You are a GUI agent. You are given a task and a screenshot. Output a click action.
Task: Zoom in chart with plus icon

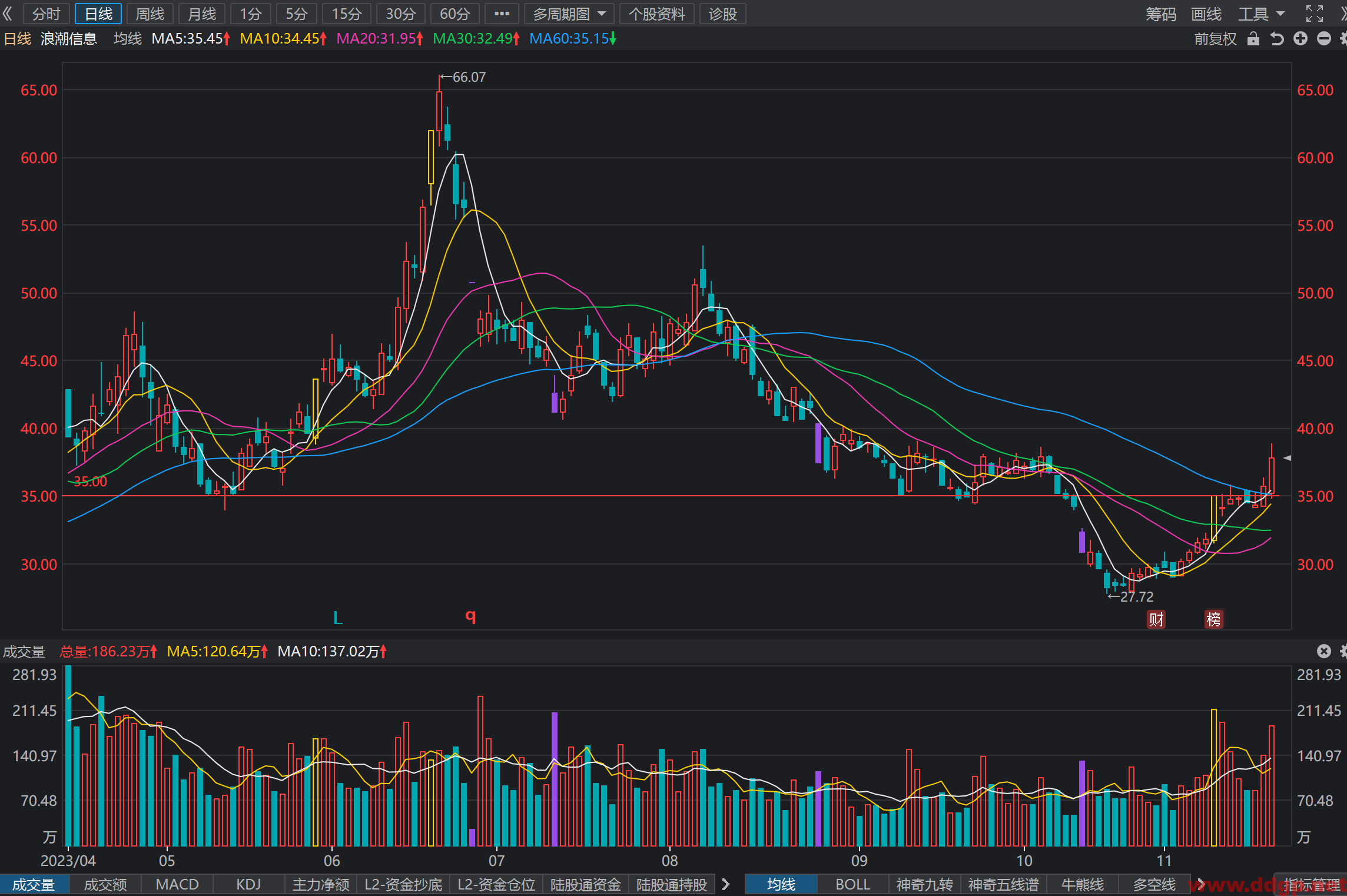point(1300,39)
